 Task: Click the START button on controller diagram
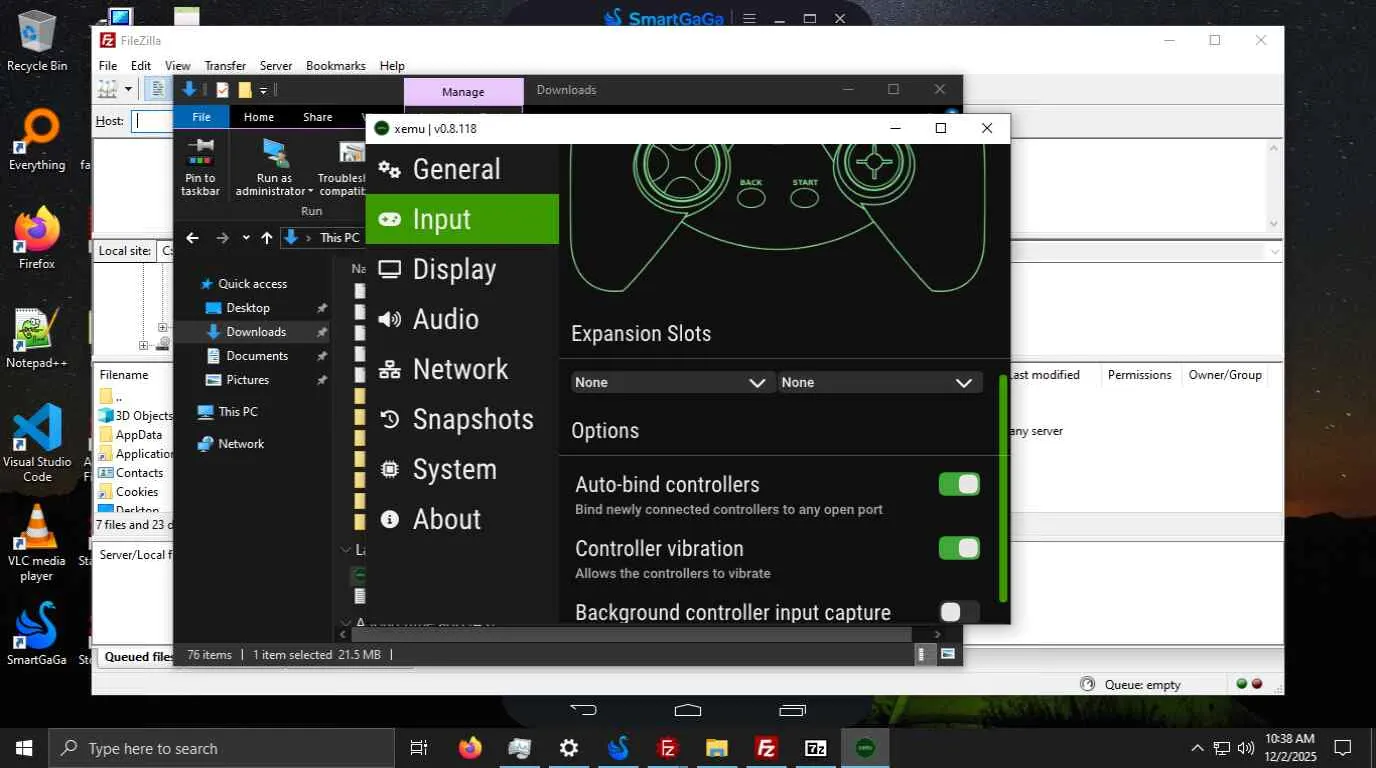805,196
